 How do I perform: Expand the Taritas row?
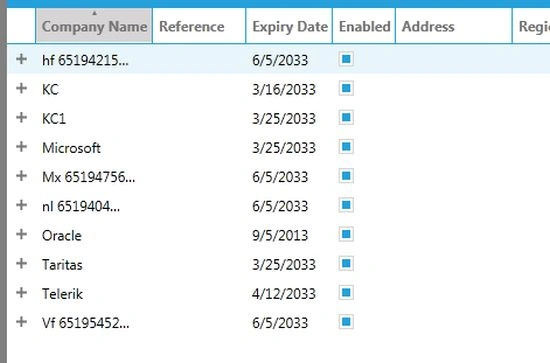21,263
